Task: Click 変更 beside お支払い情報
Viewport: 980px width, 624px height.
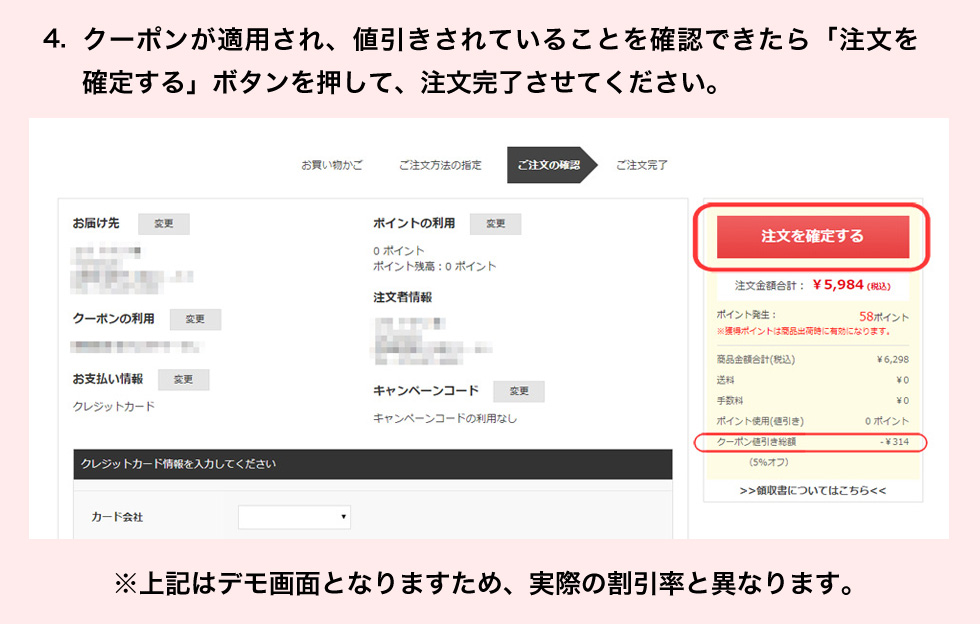Action: pyautogui.click(x=183, y=380)
